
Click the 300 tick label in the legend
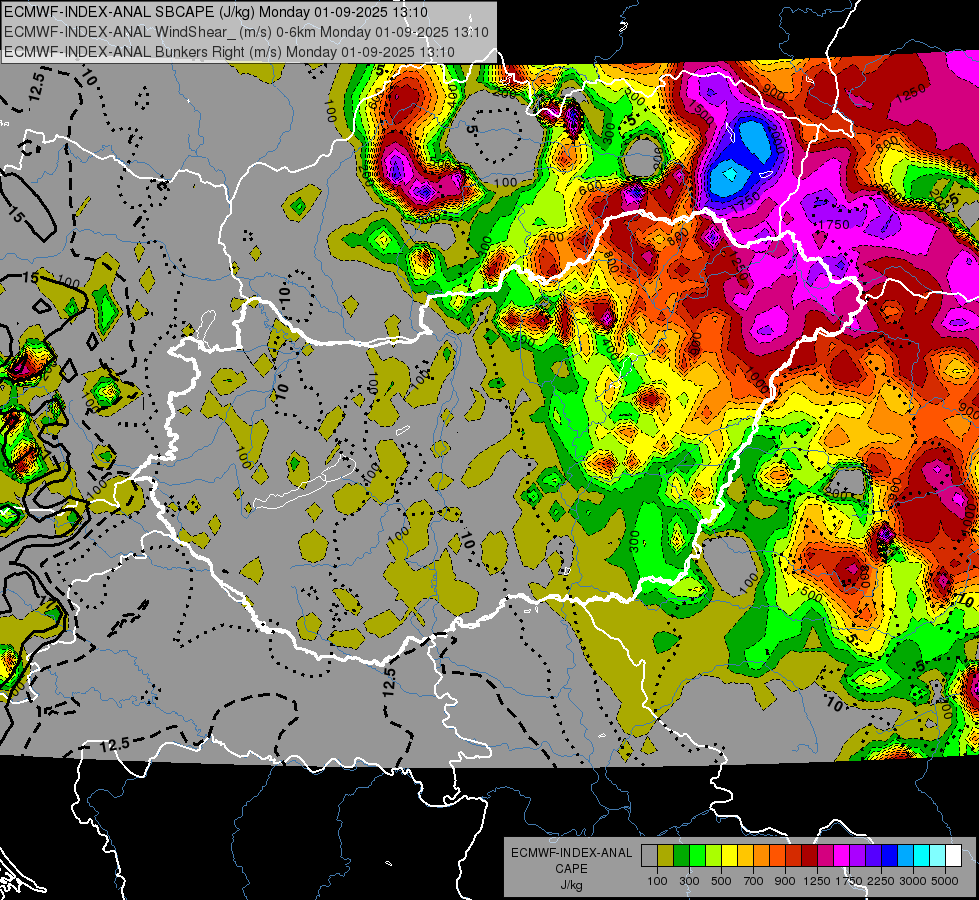689,881
